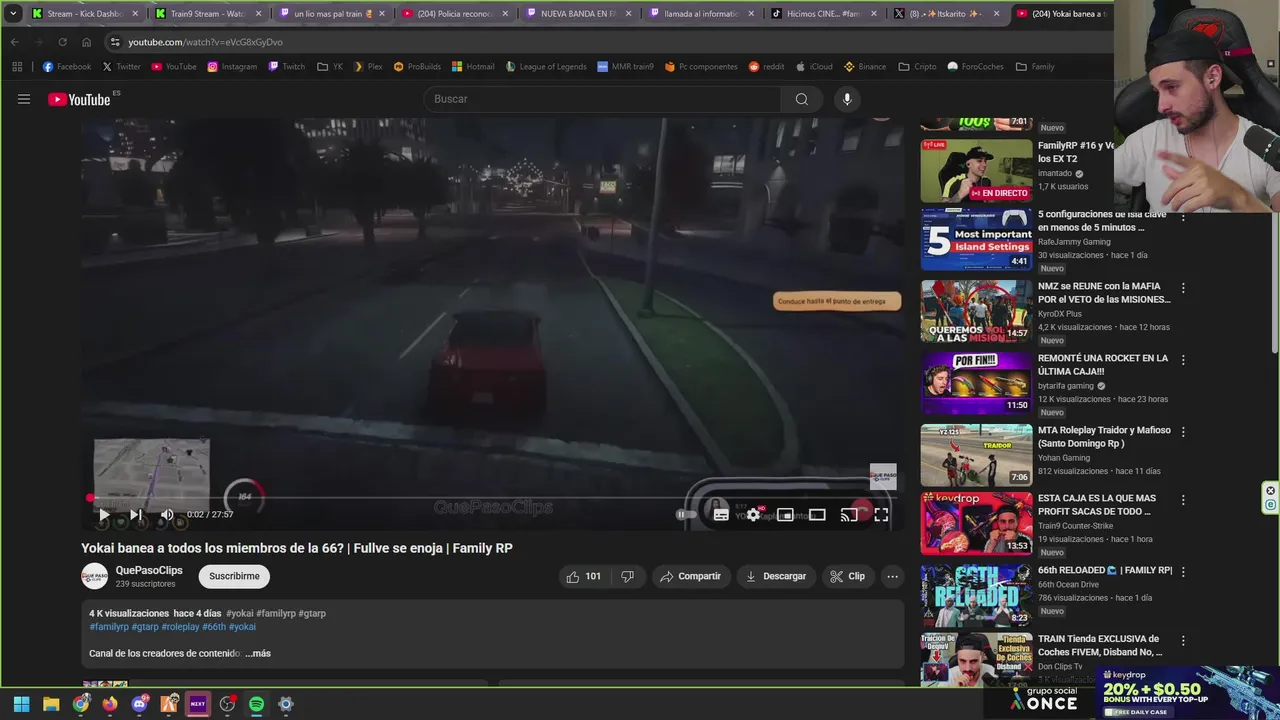Open the Instagram bookmark
The width and height of the screenshot is (1280, 720).
click(x=232, y=67)
